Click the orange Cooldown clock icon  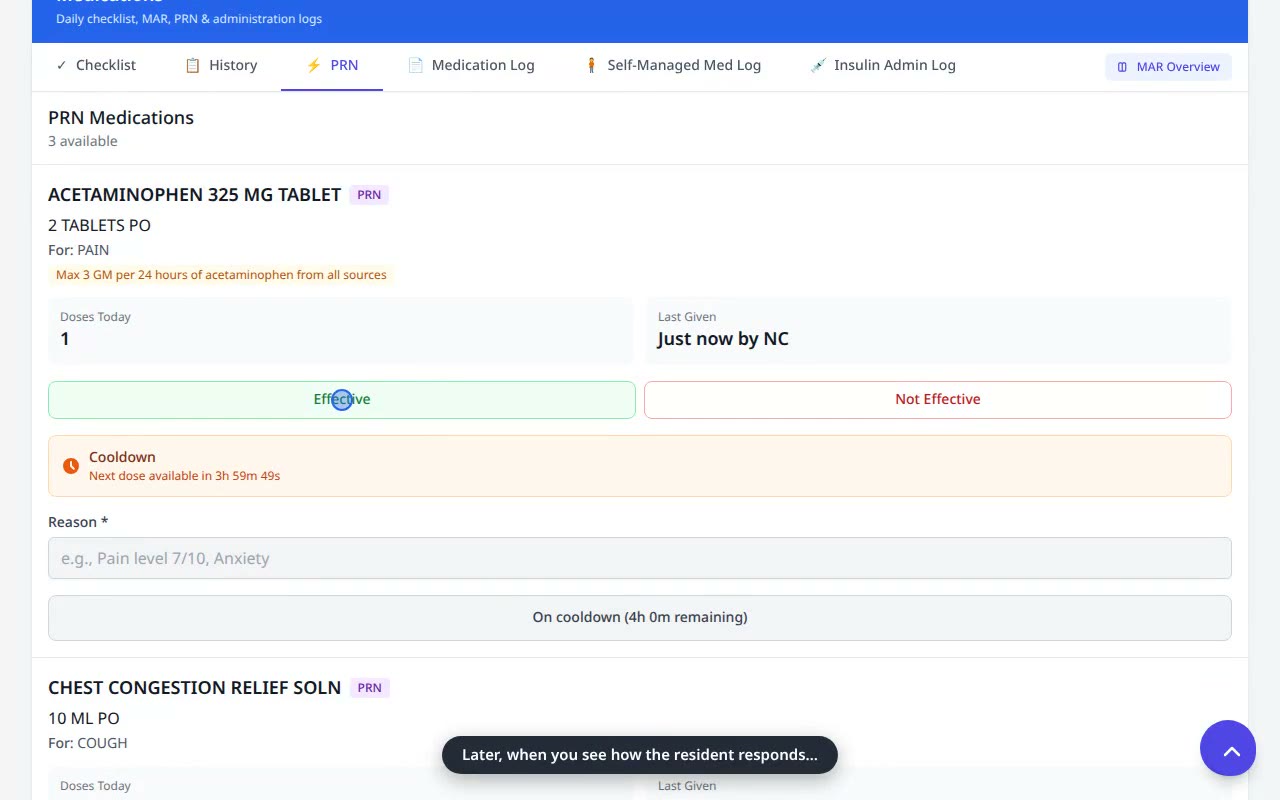[x=71, y=466]
